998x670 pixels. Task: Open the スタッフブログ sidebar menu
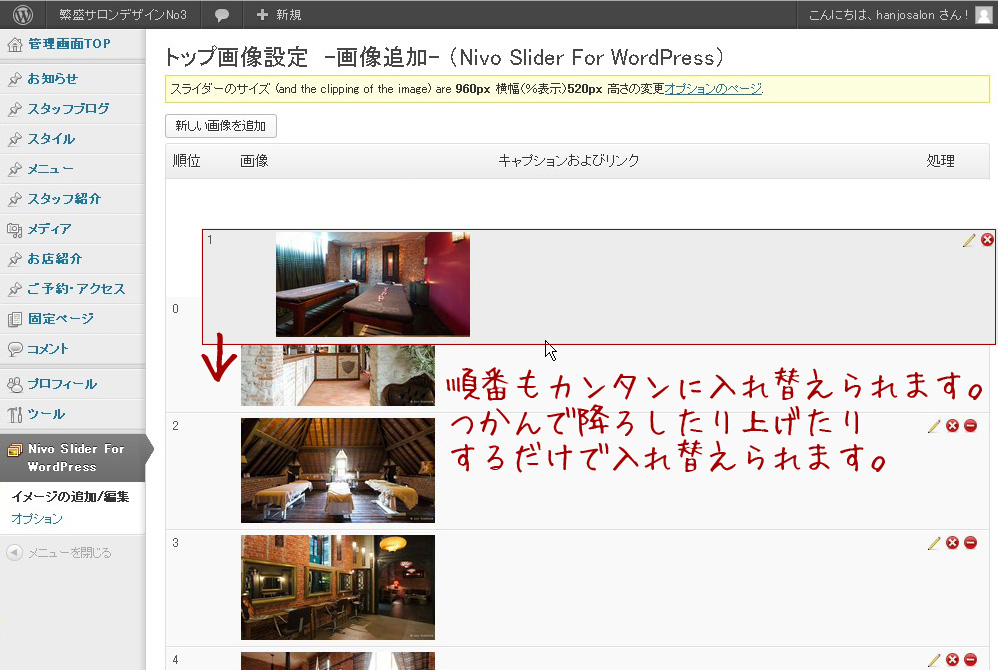(x=68, y=109)
